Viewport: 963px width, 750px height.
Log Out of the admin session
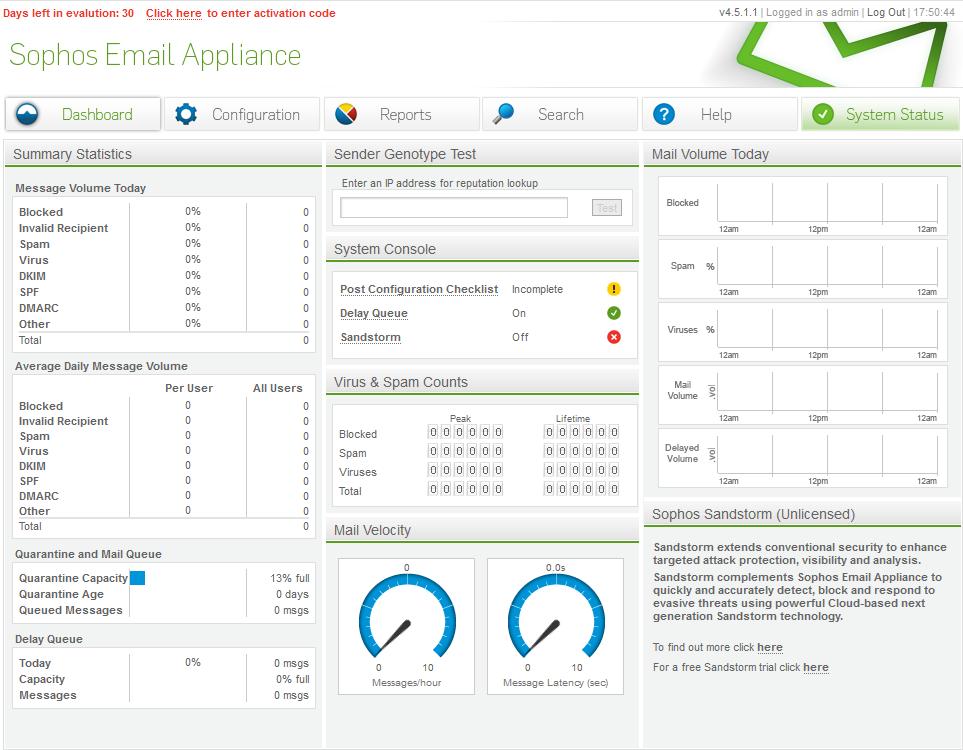pos(886,12)
